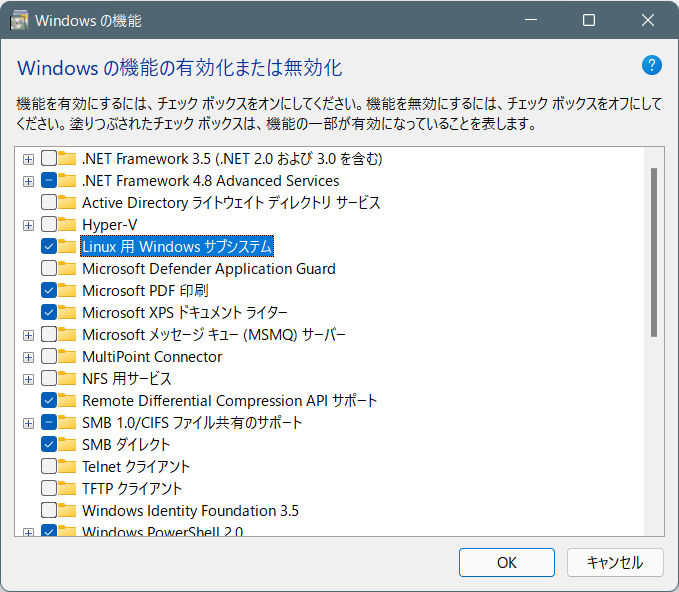679x592 pixels.
Task: Click folder icon beside MultiPoint Connector
Action: tap(67, 356)
